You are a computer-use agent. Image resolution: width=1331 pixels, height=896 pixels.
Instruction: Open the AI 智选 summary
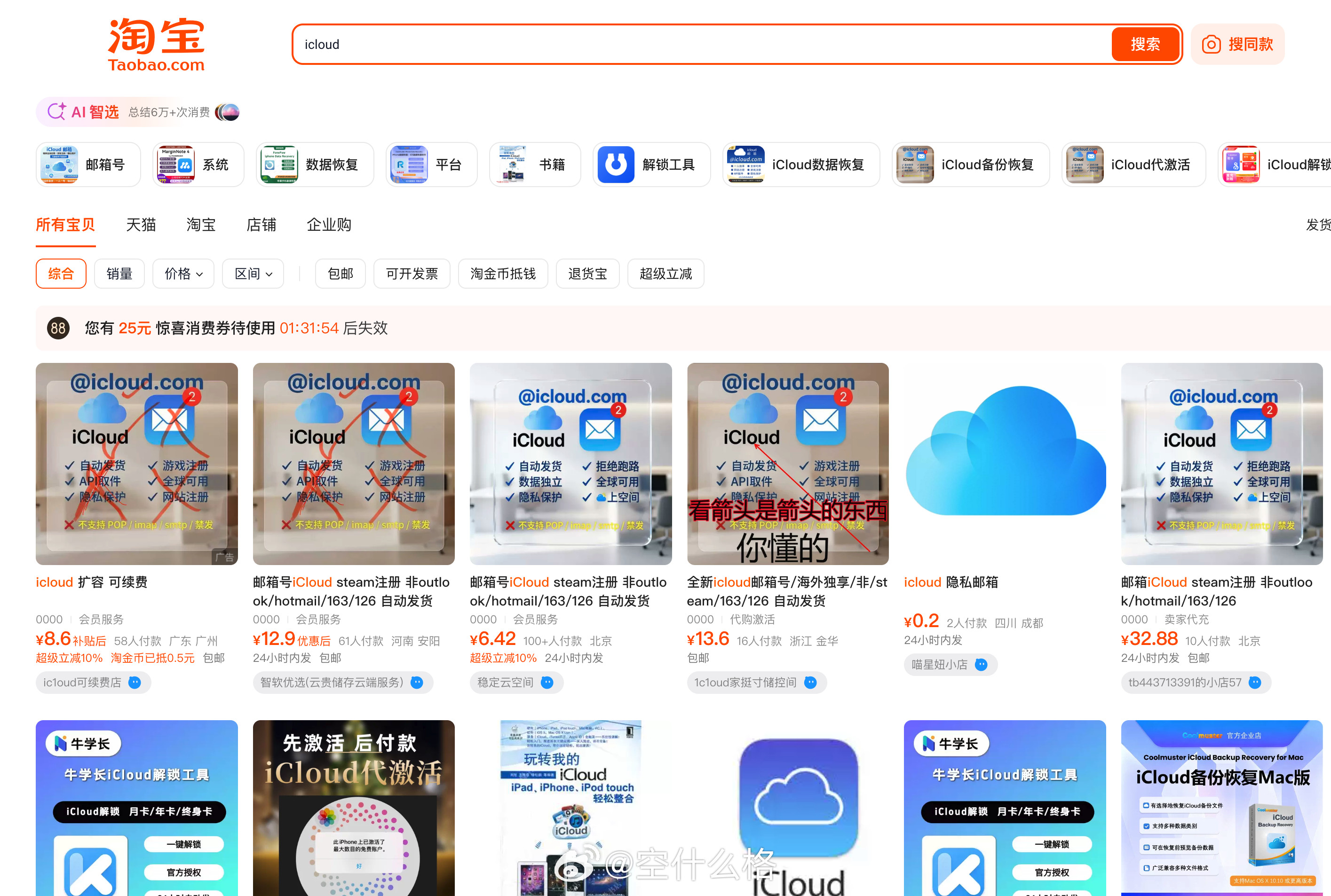[x=138, y=111]
